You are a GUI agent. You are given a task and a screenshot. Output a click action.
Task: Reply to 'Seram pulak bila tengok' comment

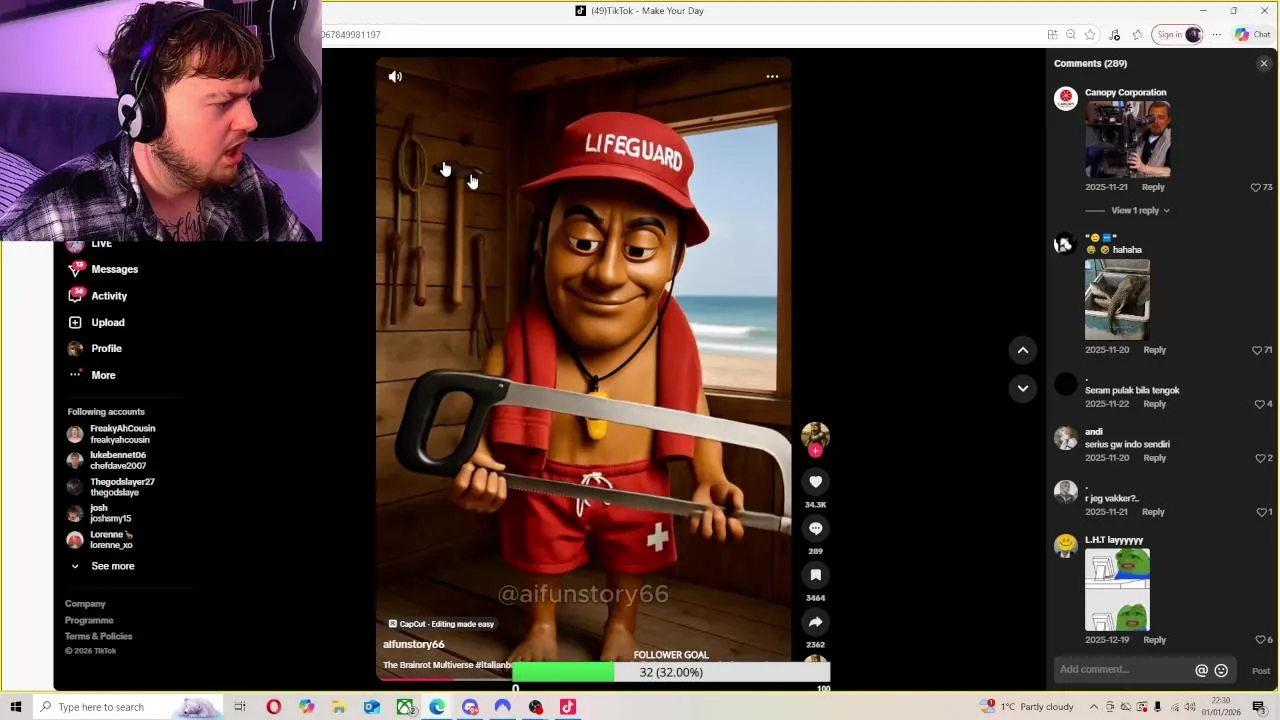point(1154,404)
